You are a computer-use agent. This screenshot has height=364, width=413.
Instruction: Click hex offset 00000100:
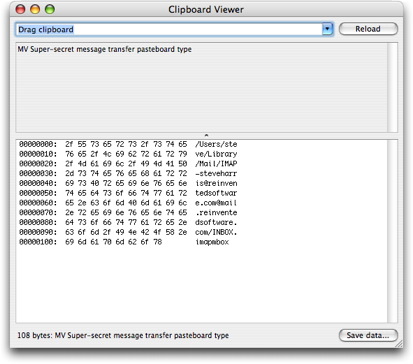(x=38, y=242)
